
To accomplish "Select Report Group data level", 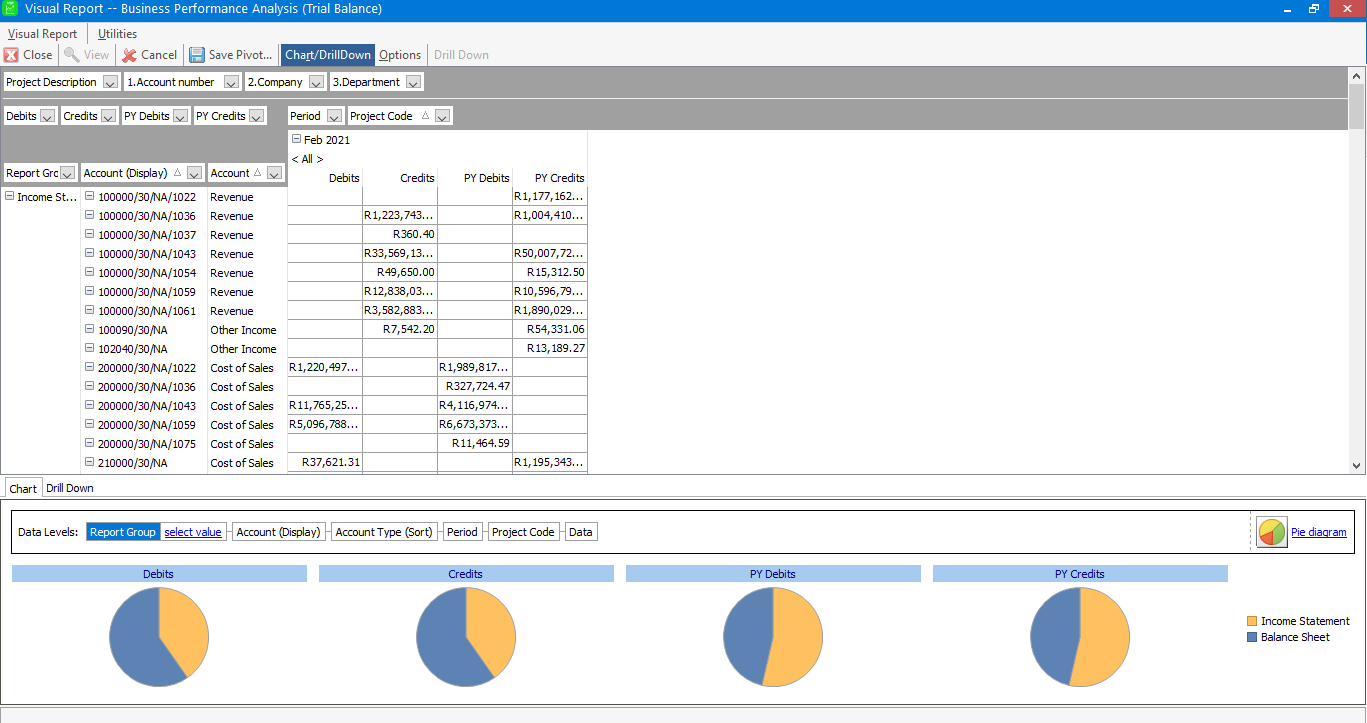I will [123, 532].
